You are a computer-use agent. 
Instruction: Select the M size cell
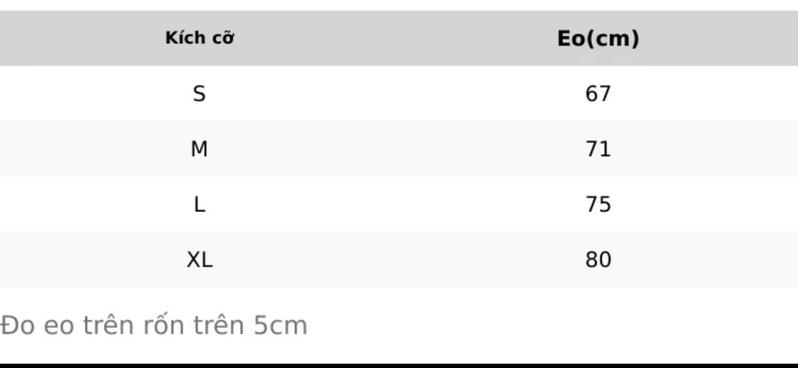click(199, 149)
